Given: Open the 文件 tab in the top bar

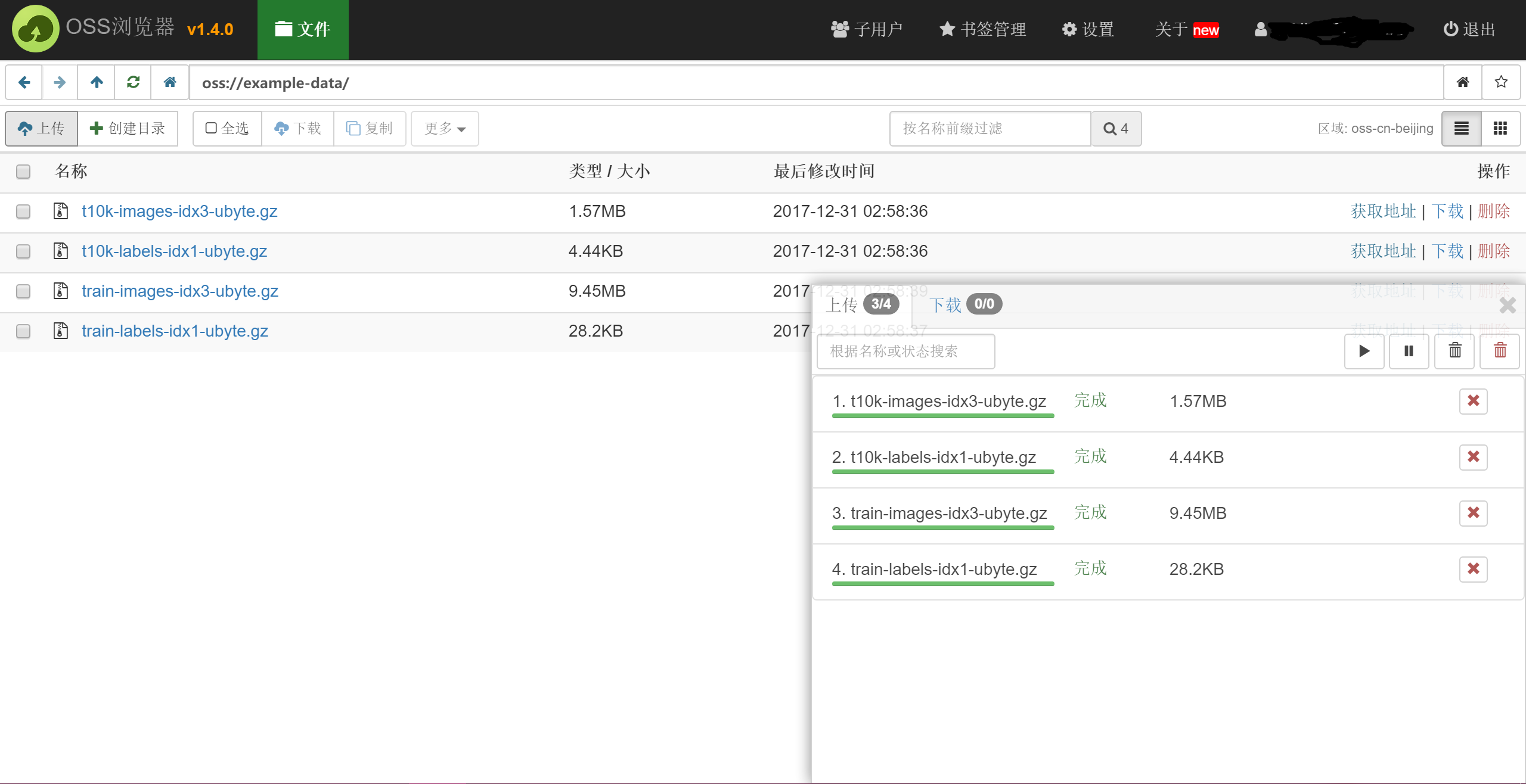Looking at the screenshot, I should [303, 29].
